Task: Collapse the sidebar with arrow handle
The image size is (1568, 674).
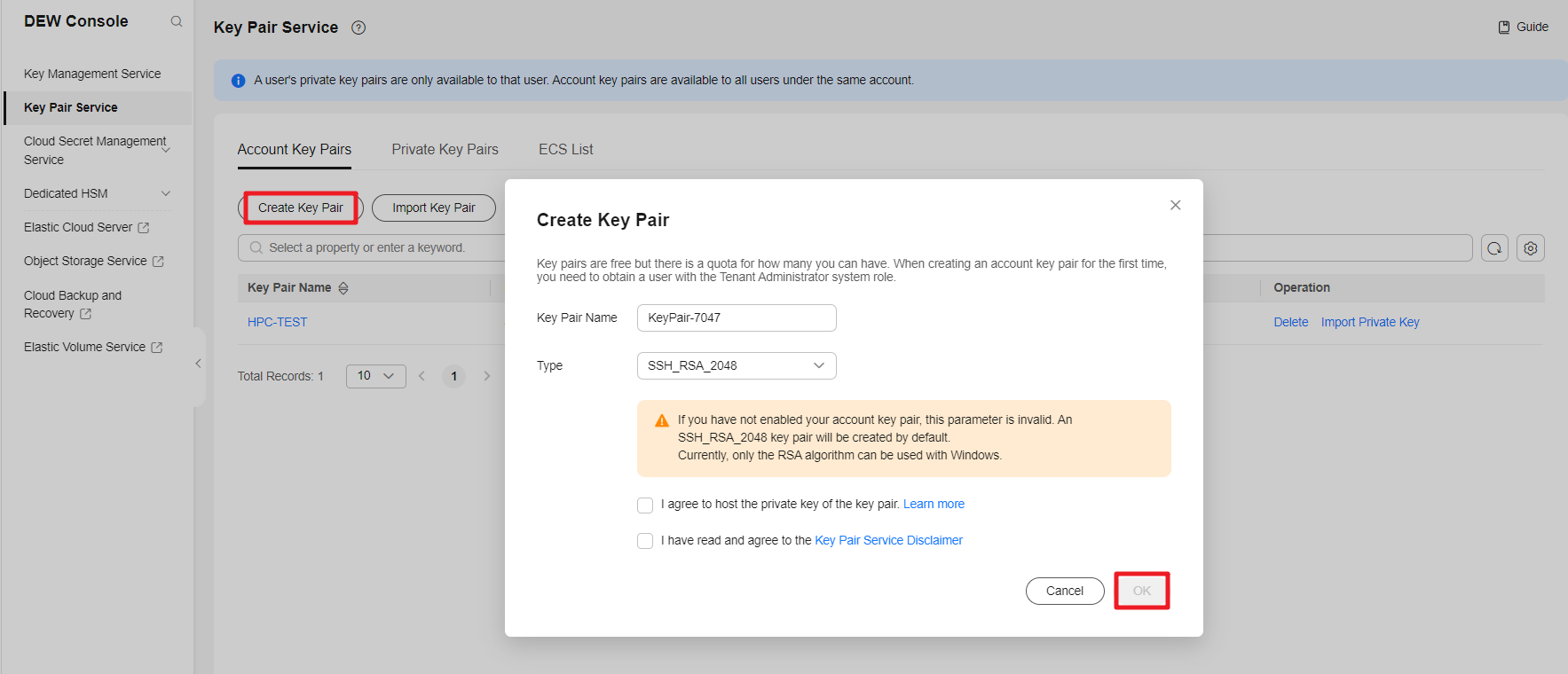Action: (x=198, y=364)
